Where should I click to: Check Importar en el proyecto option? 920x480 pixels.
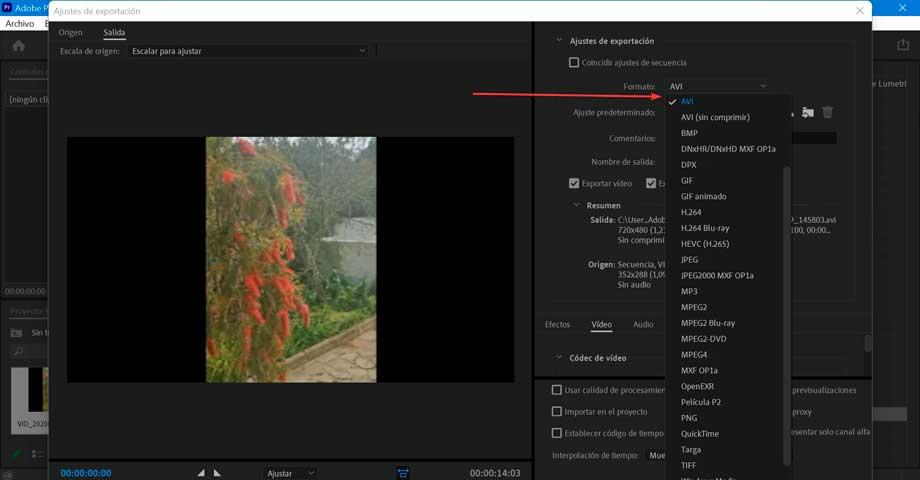[557, 411]
